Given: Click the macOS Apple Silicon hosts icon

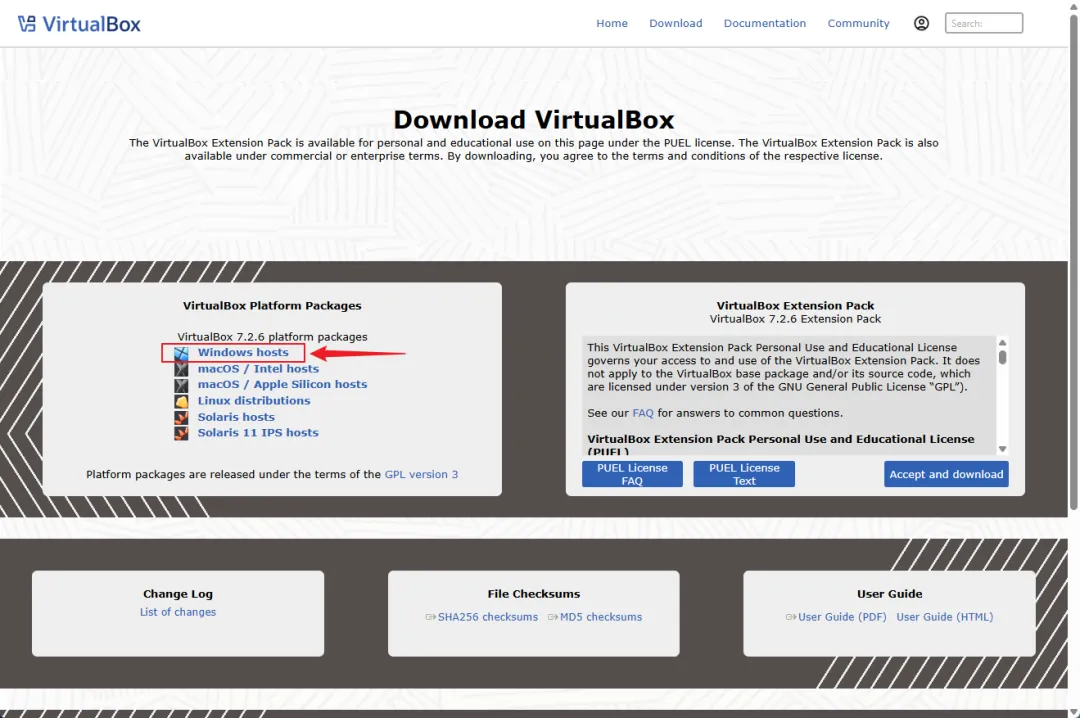Looking at the screenshot, I should tap(181, 385).
